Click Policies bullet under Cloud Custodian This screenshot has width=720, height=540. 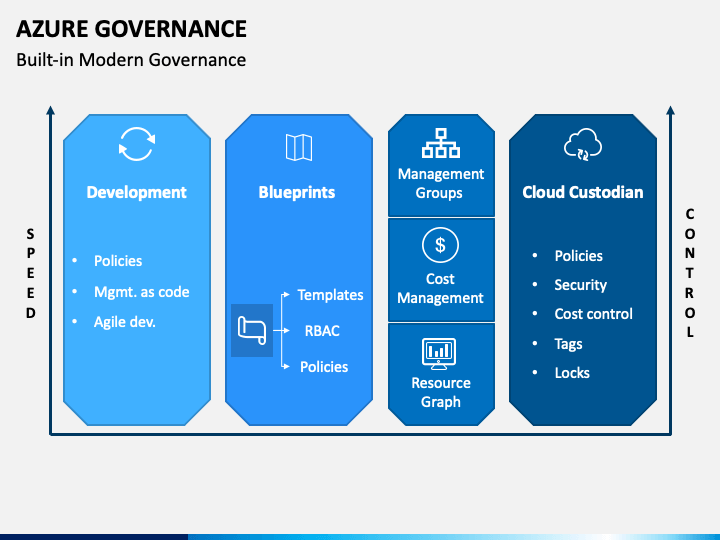579,256
